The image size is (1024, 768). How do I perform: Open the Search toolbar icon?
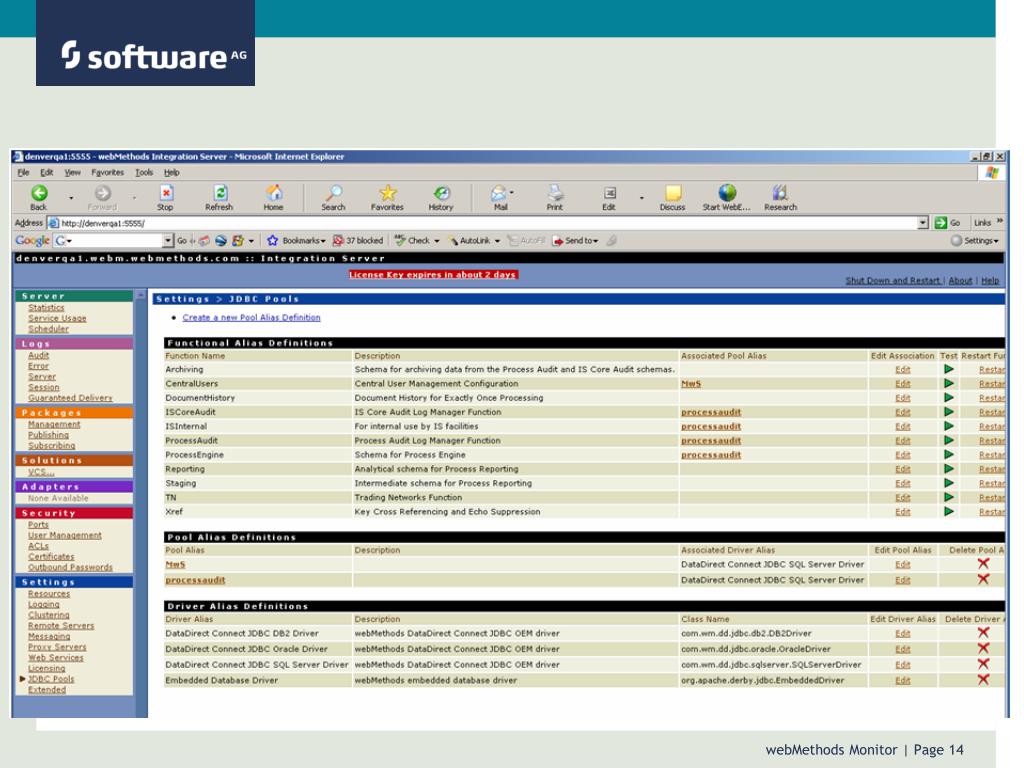(x=334, y=193)
